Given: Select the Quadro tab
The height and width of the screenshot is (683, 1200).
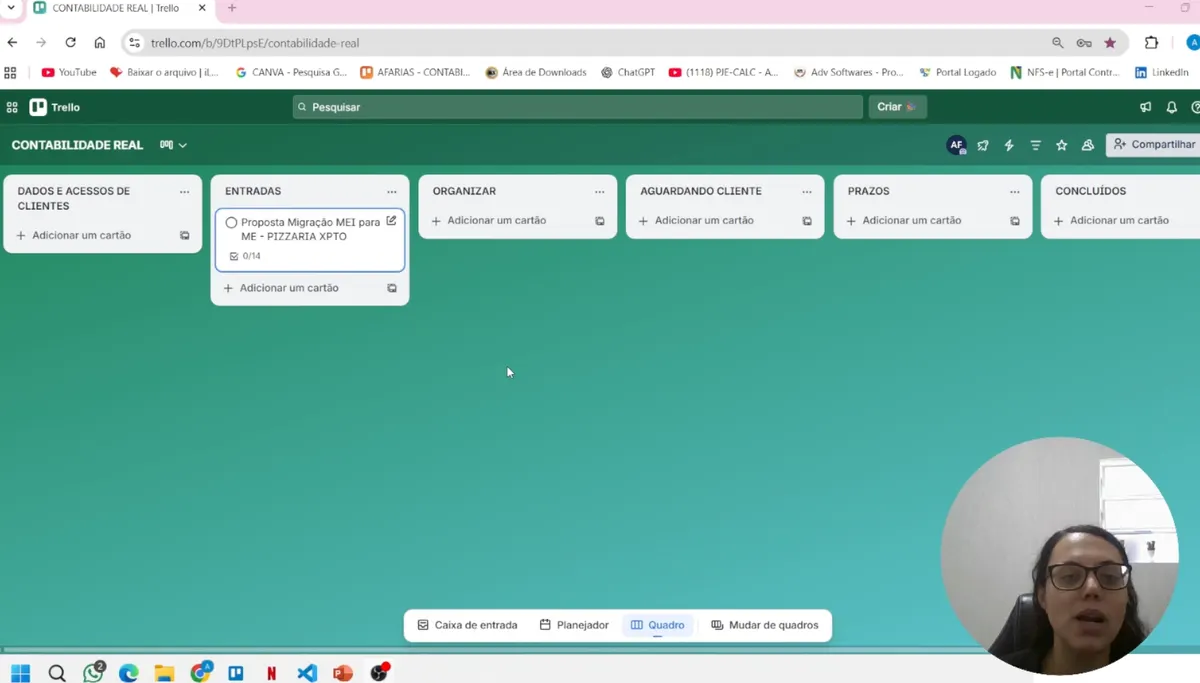Looking at the screenshot, I should 658,625.
